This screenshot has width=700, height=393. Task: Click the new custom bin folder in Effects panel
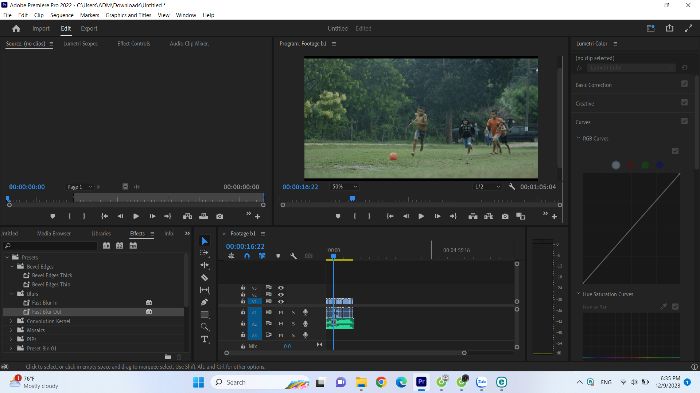[x=168, y=357]
